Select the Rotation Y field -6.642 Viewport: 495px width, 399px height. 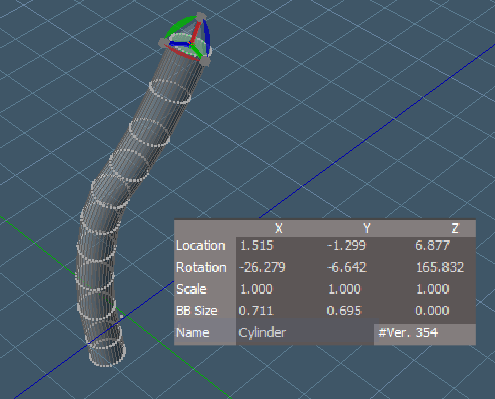[x=347, y=267]
